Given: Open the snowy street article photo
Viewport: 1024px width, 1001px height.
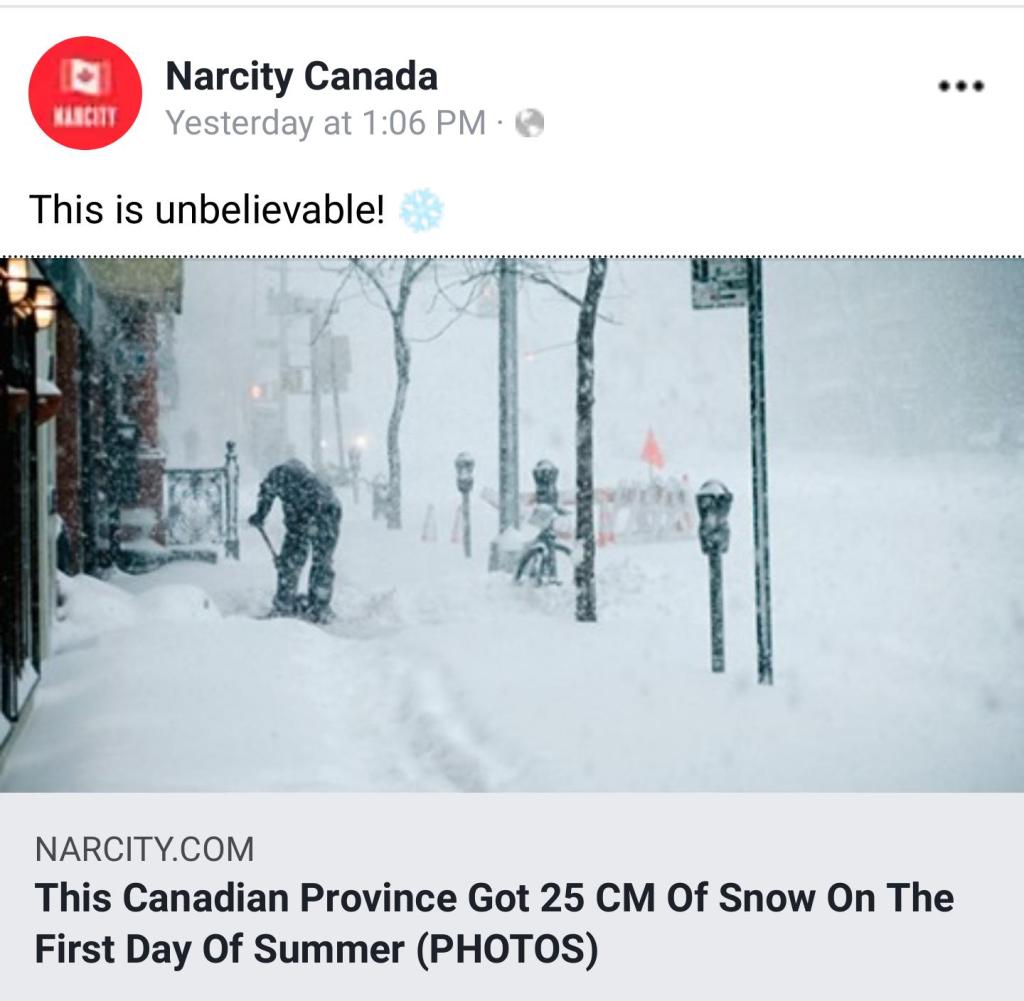Looking at the screenshot, I should point(512,524).
